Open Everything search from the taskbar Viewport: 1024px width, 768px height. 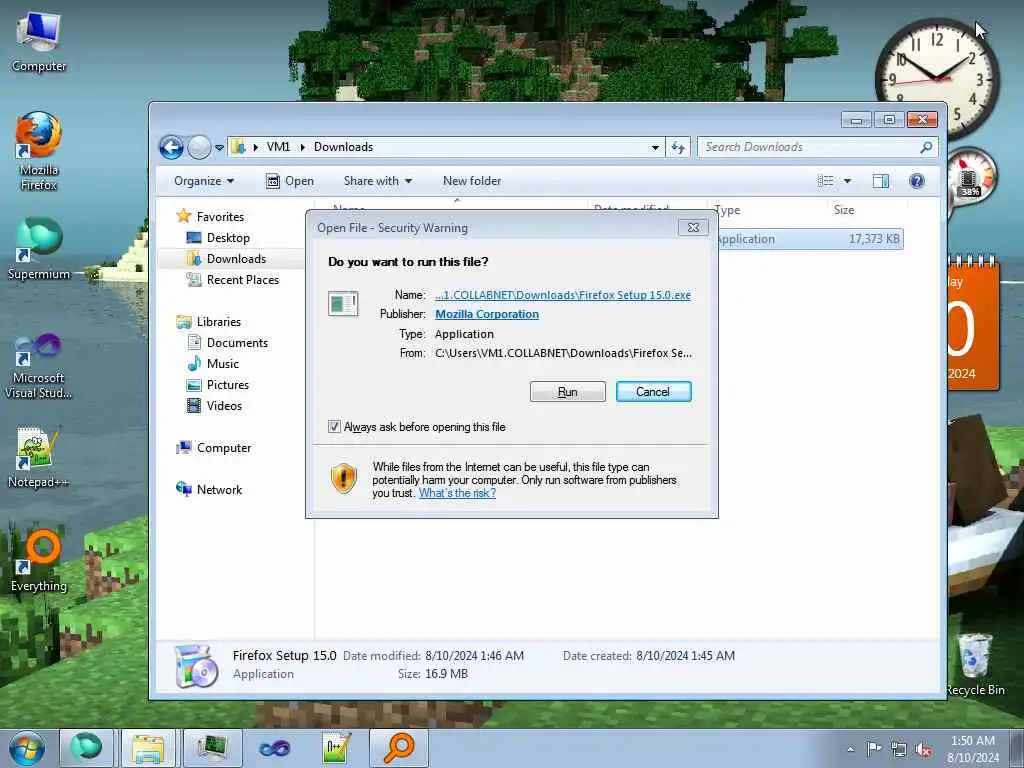399,748
